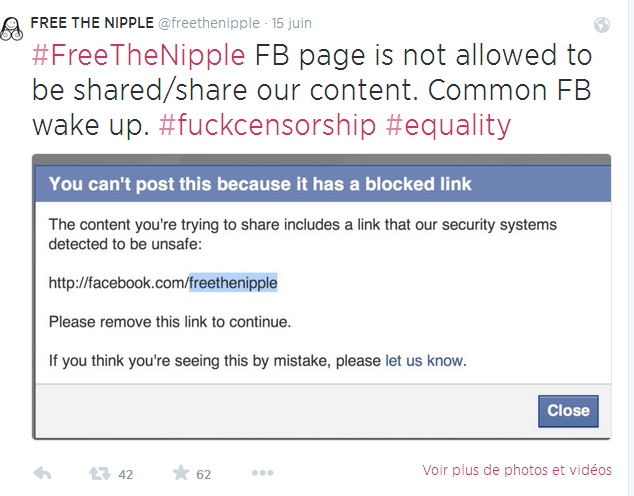Click the reply arrow icon
This screenshot has width=634, height=496.
tap(42, 473)
